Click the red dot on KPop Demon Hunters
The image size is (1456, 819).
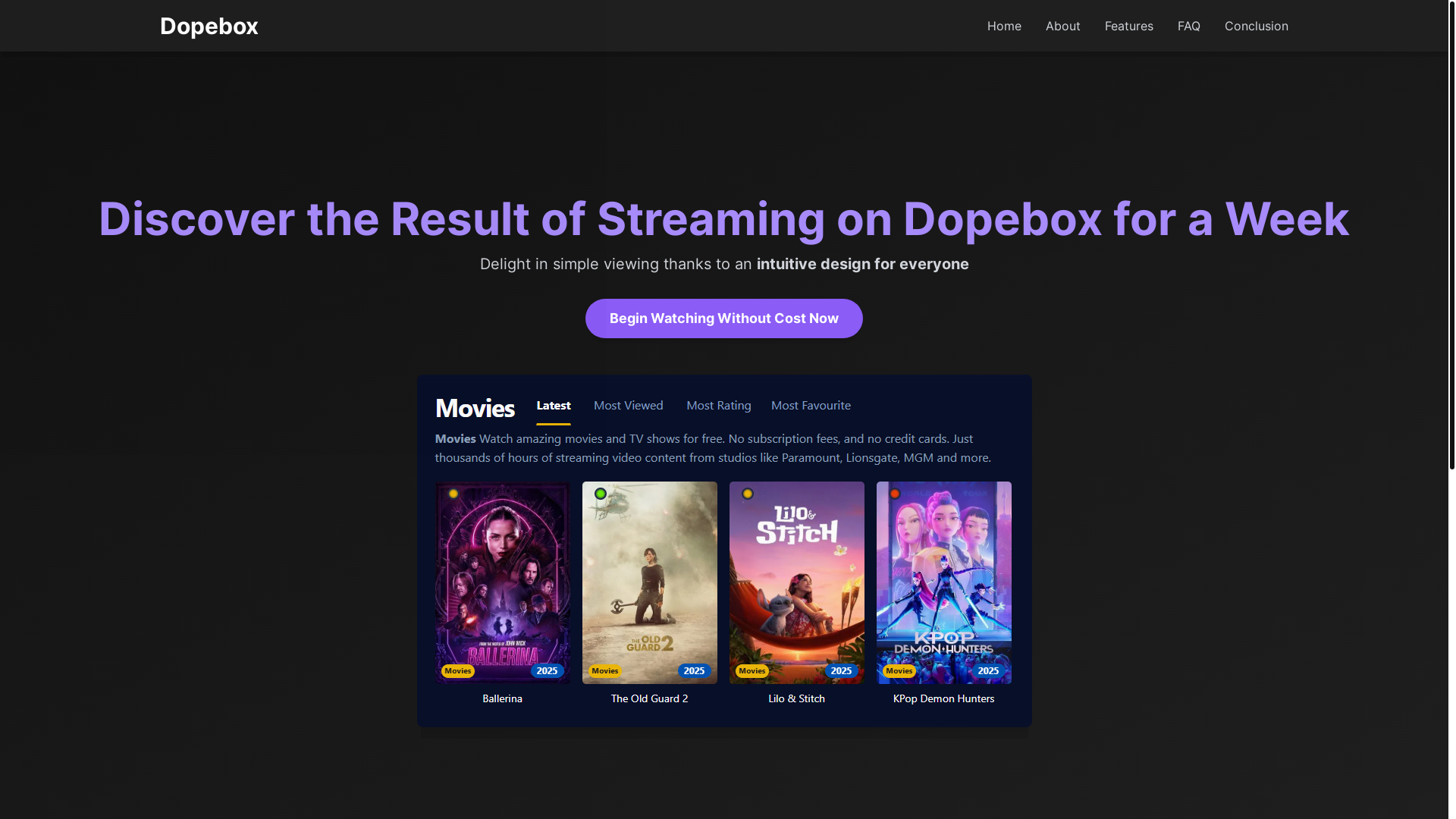tap(895, 494)
